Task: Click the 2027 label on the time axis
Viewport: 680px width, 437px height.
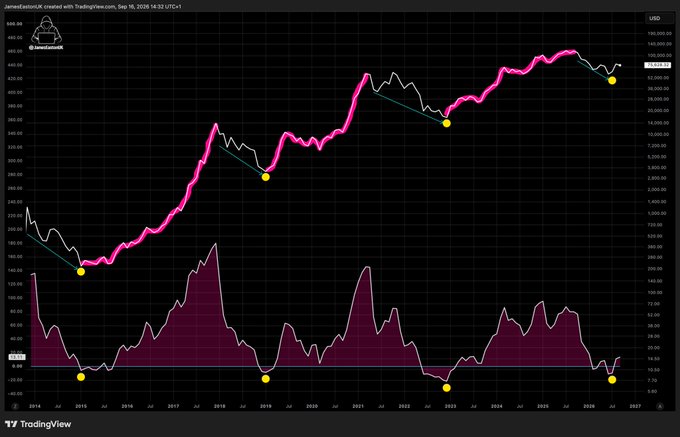Action: pos(635,407)
